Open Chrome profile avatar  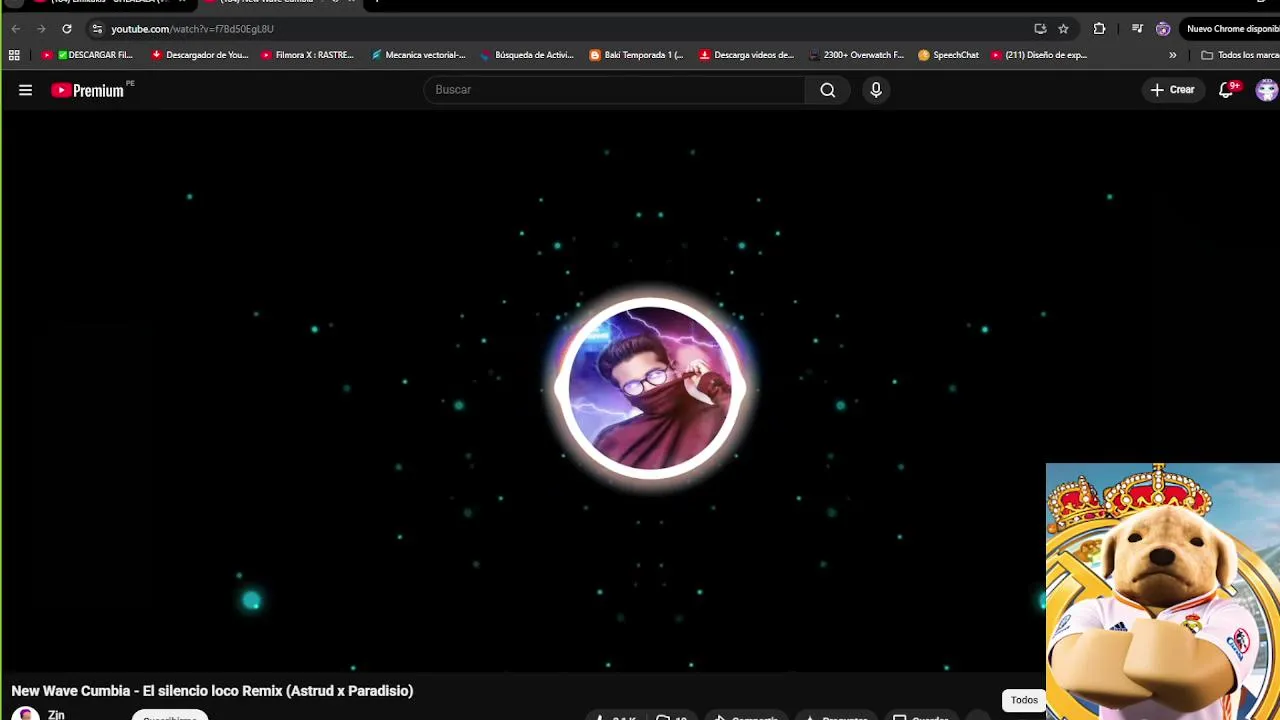tap(1163, 29)
